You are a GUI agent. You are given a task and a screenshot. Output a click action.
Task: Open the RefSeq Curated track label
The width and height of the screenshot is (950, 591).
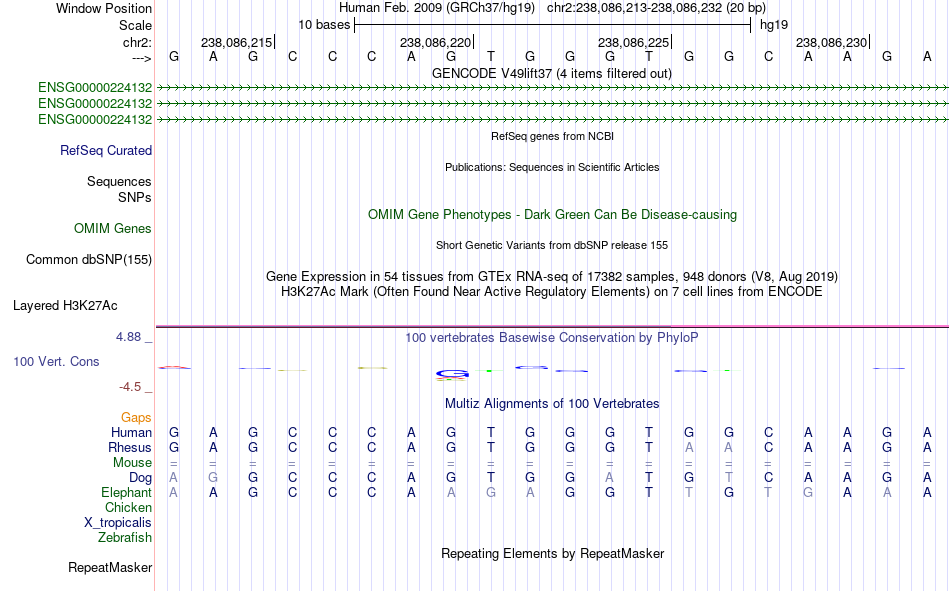[x=106, y=150]
